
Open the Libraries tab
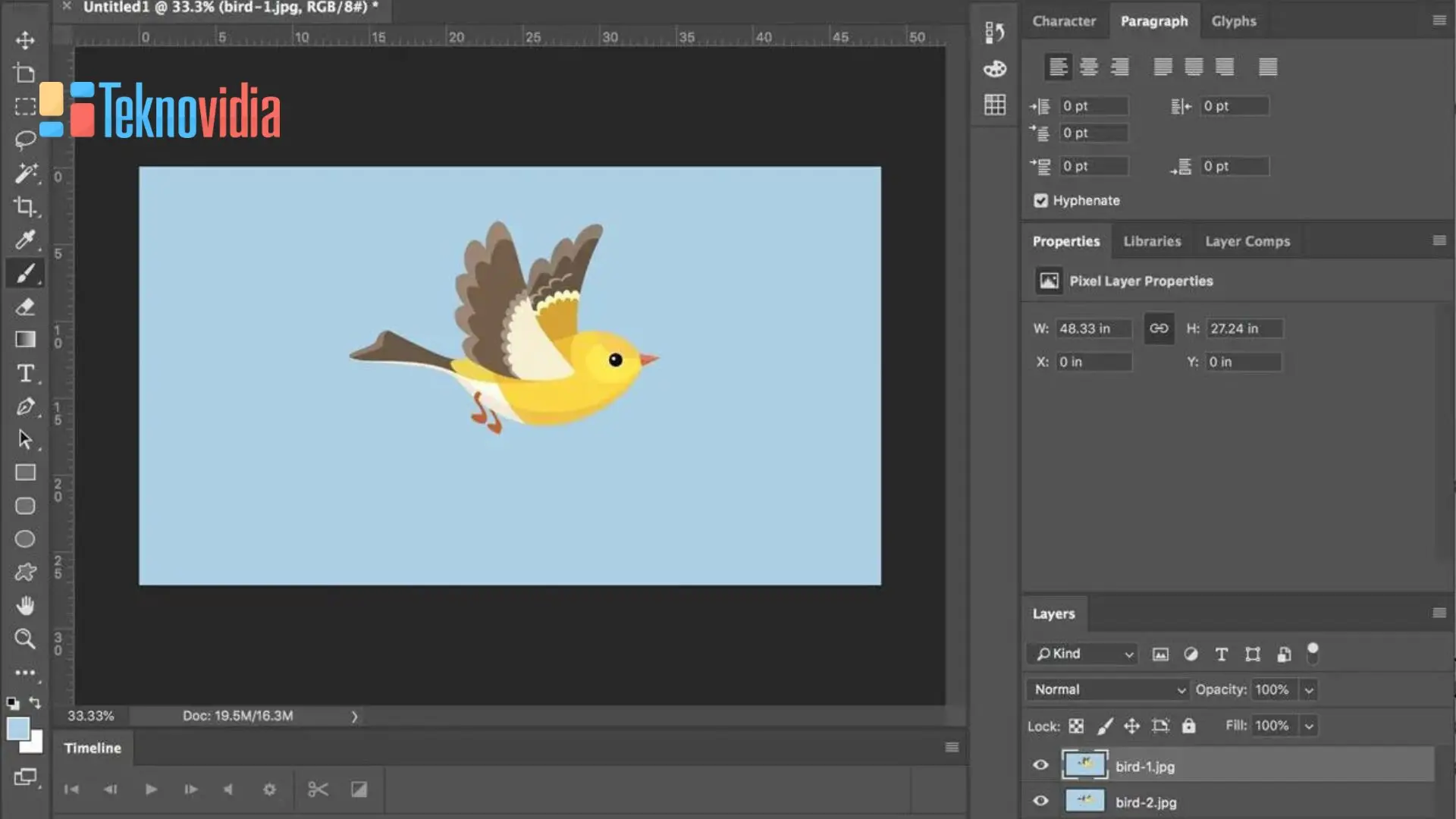(x=1152, y=240)
